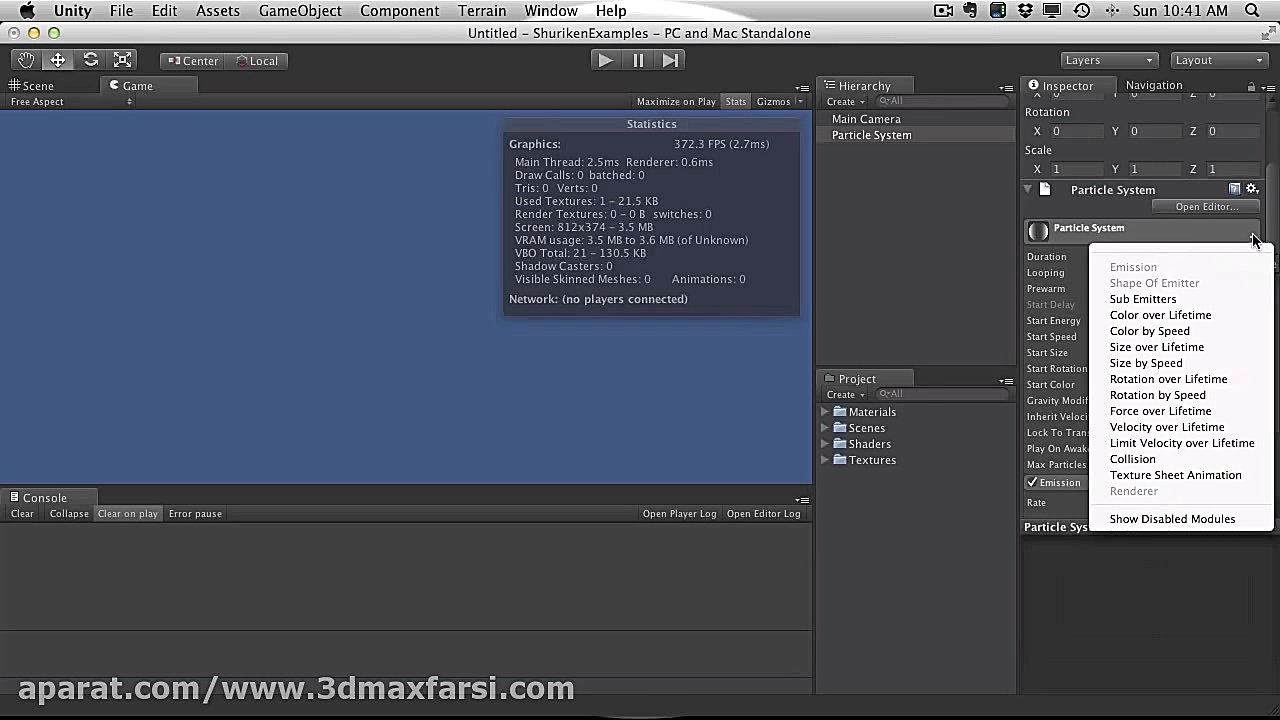Open the Project panel options menu icon
Screen dimensions: 1280x720
tap(1006, 380)
